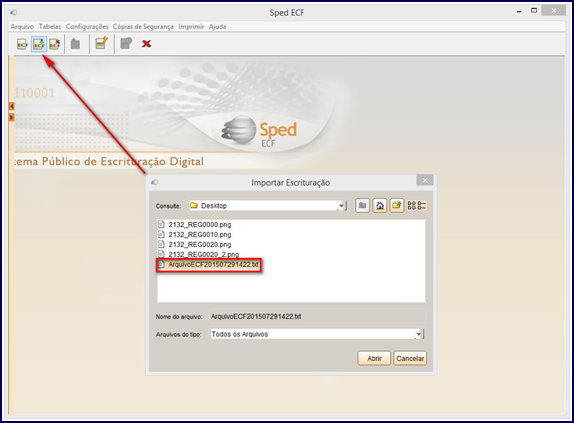This screenshot has height=423, width=574.
Task: Click the gray document icon beside the red X
Action: [x=126, y=43]
